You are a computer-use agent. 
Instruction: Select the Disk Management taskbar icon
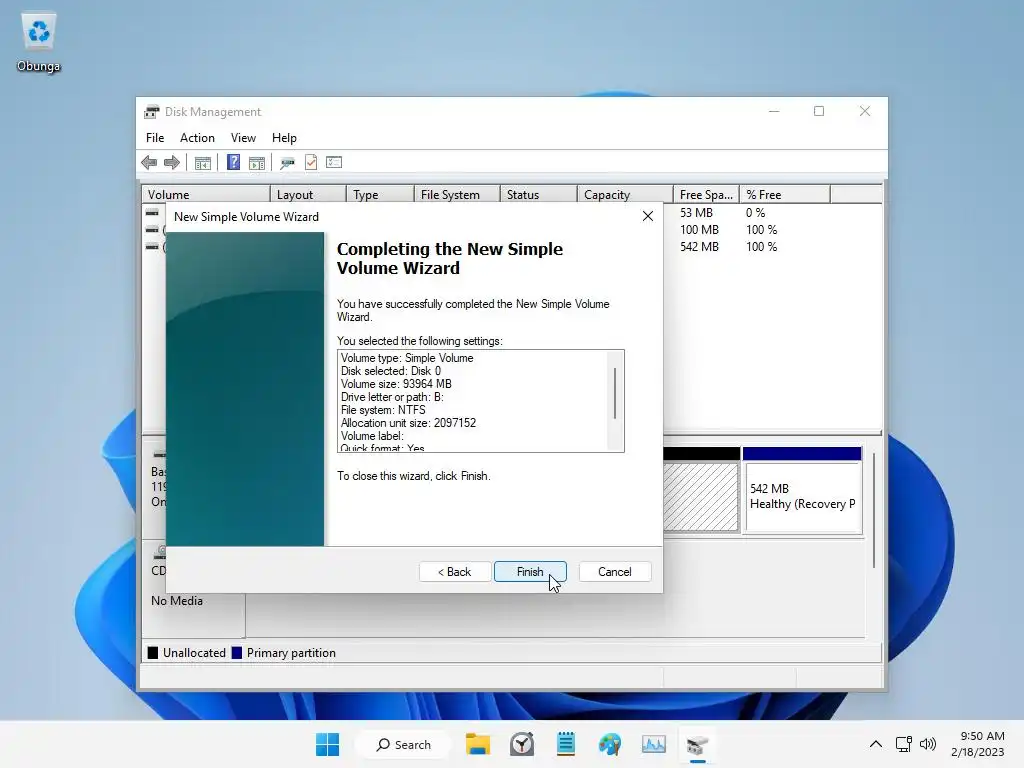tap(697, 744)
